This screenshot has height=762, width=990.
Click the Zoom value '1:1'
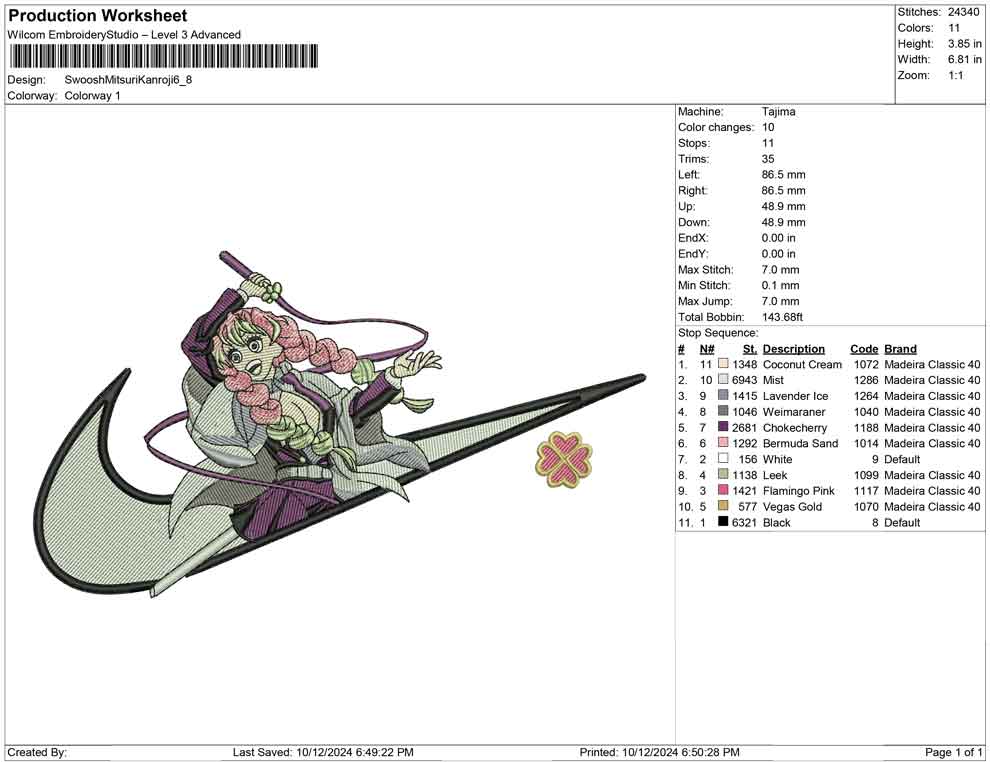tap(956, 75)
